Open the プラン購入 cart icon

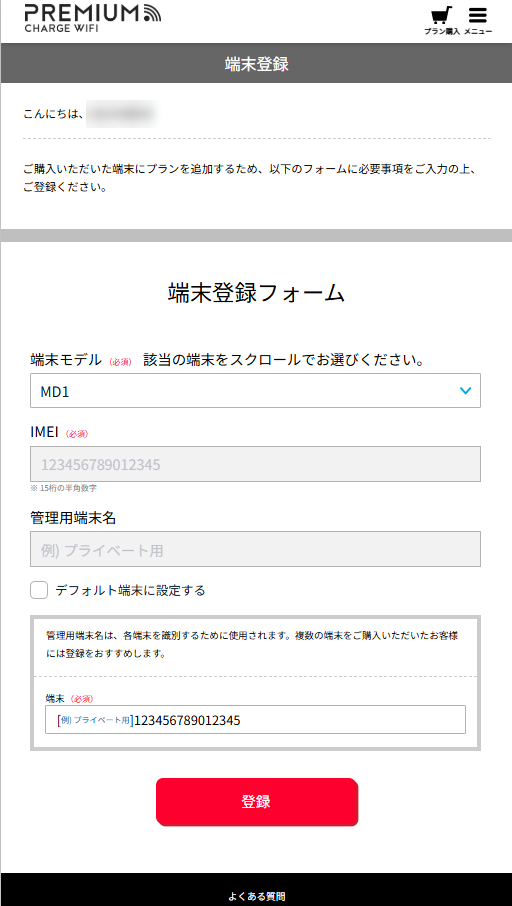(x=442, y=21)
